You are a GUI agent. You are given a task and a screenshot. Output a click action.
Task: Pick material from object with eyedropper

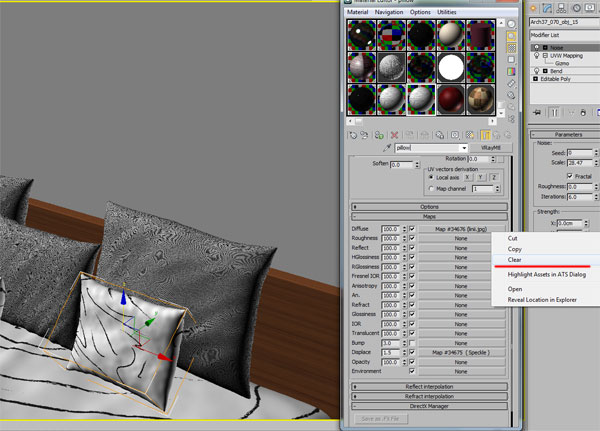click(x=387, y=148)
